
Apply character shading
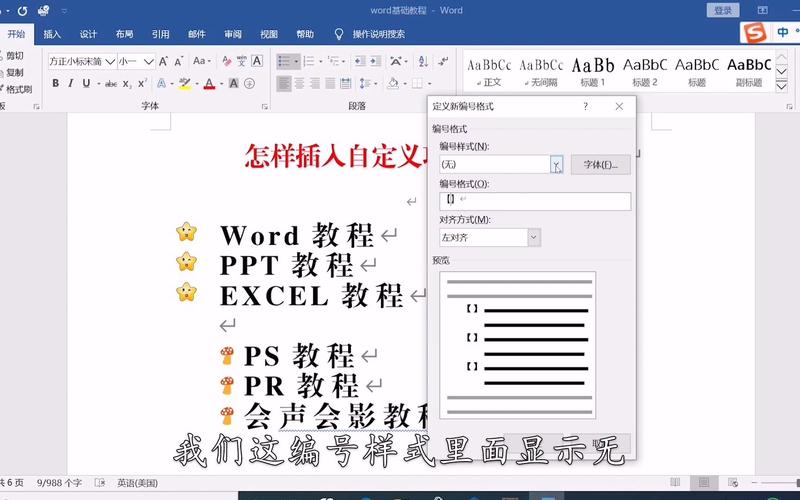(x=234, y=83)
